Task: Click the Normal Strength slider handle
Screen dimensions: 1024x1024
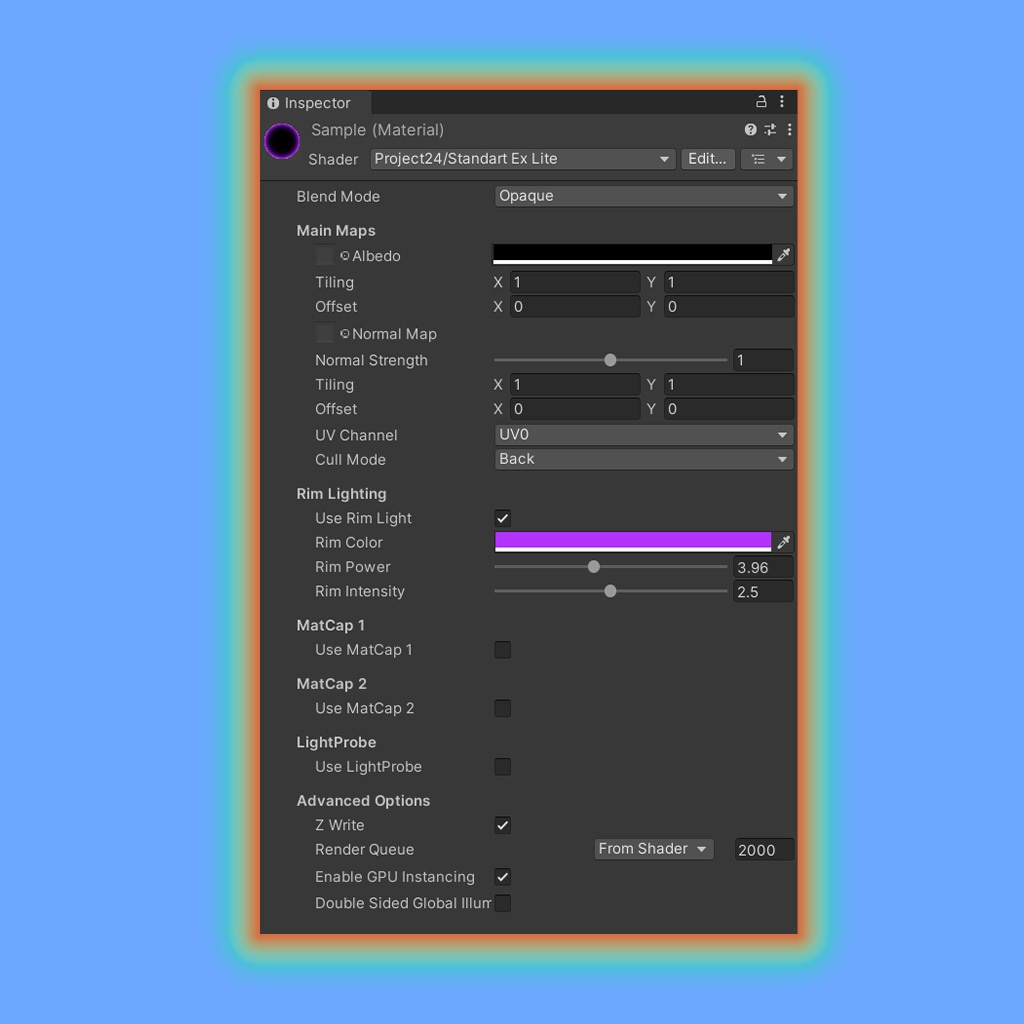Action: 610,360
